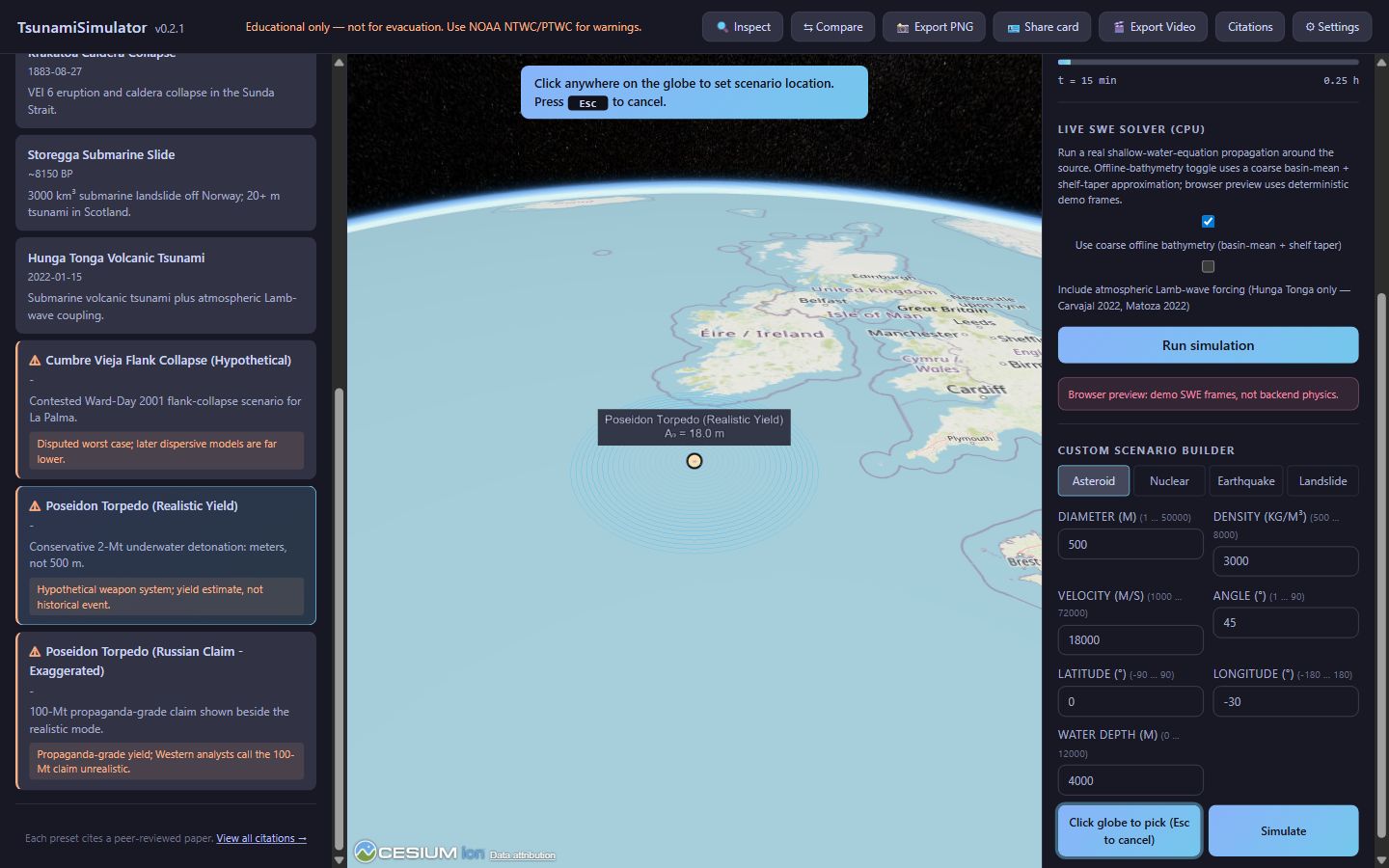The image size is (1389, 868).
Task: Open the Citations panel
Action: [x=1250, y=27]
